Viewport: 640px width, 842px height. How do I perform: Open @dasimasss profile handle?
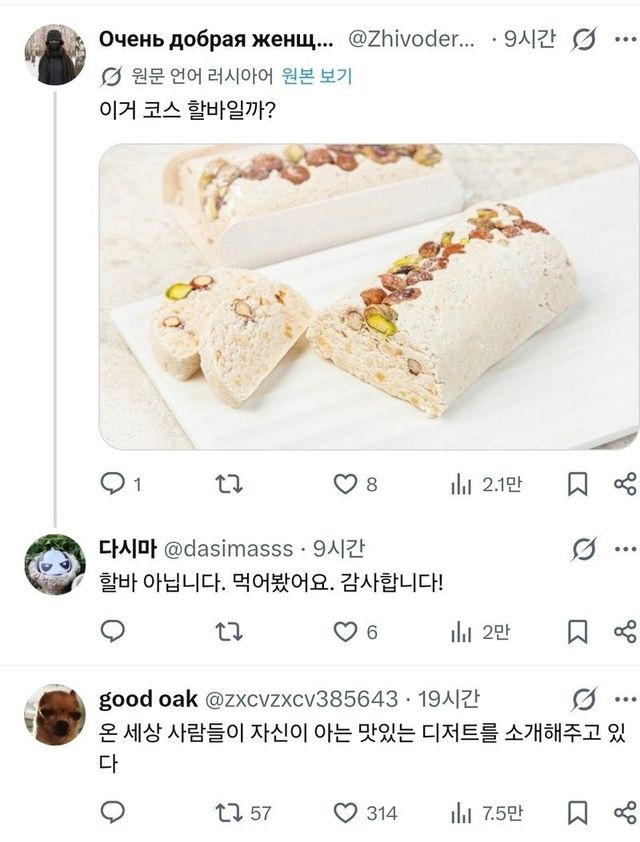click(228, 548)
